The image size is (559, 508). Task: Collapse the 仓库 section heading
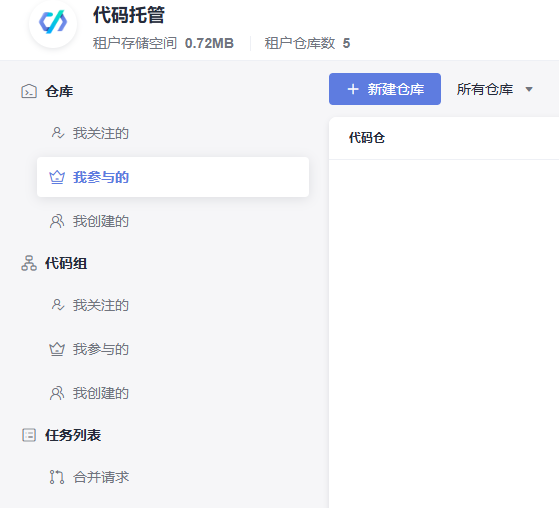click(59, 91)
